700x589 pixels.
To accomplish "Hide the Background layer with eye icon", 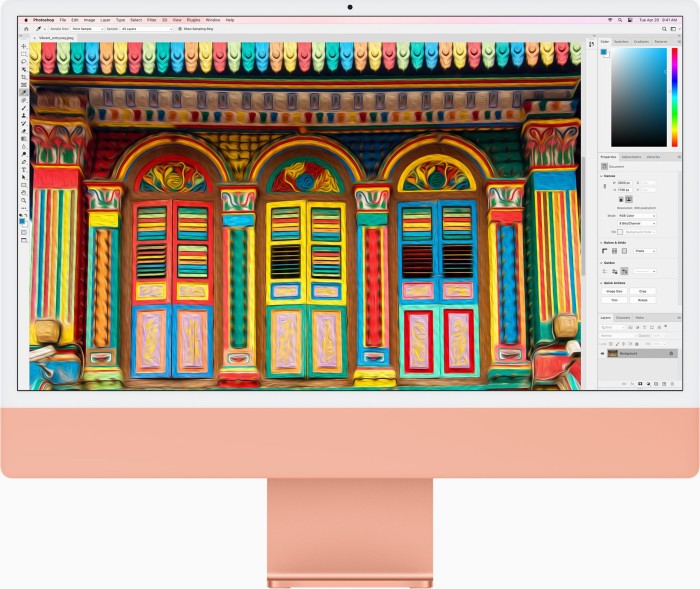I will (603, 353).
